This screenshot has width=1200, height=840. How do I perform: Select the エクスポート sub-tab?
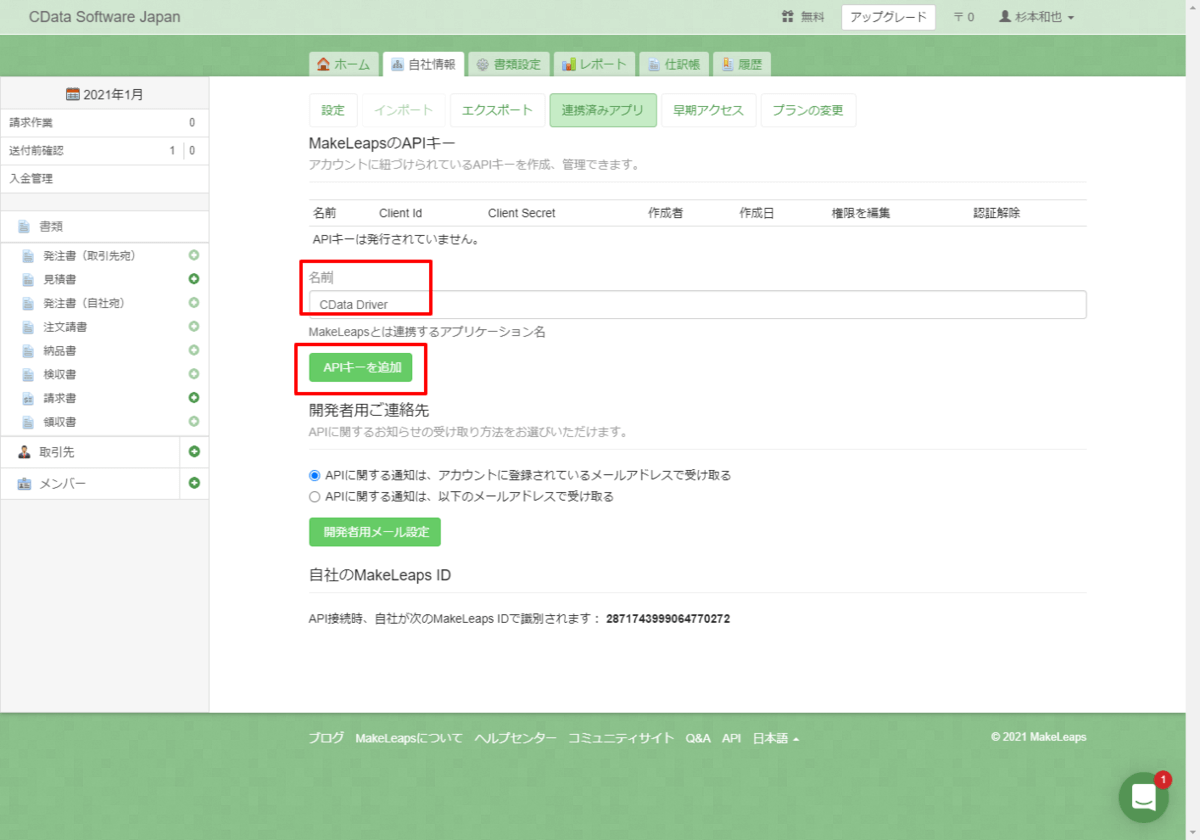click(498, 110)
